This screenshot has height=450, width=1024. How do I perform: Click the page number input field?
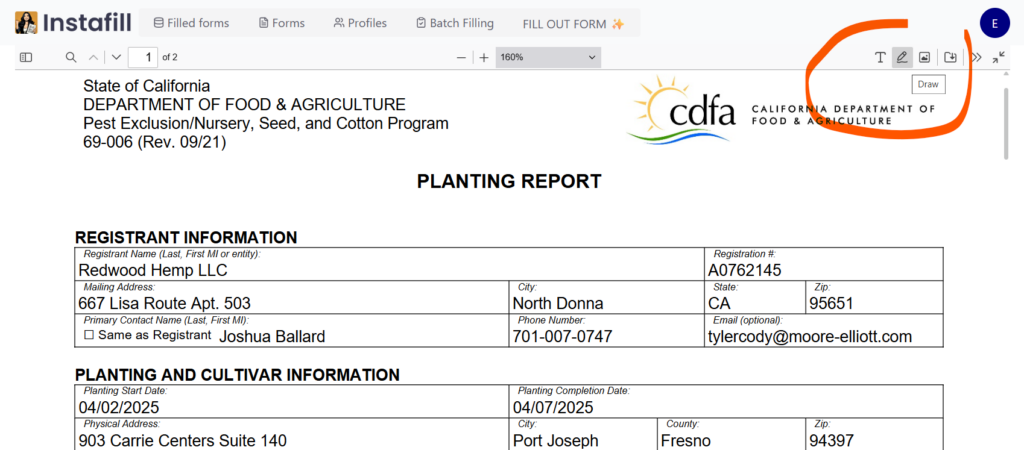[x=143, y=57]
